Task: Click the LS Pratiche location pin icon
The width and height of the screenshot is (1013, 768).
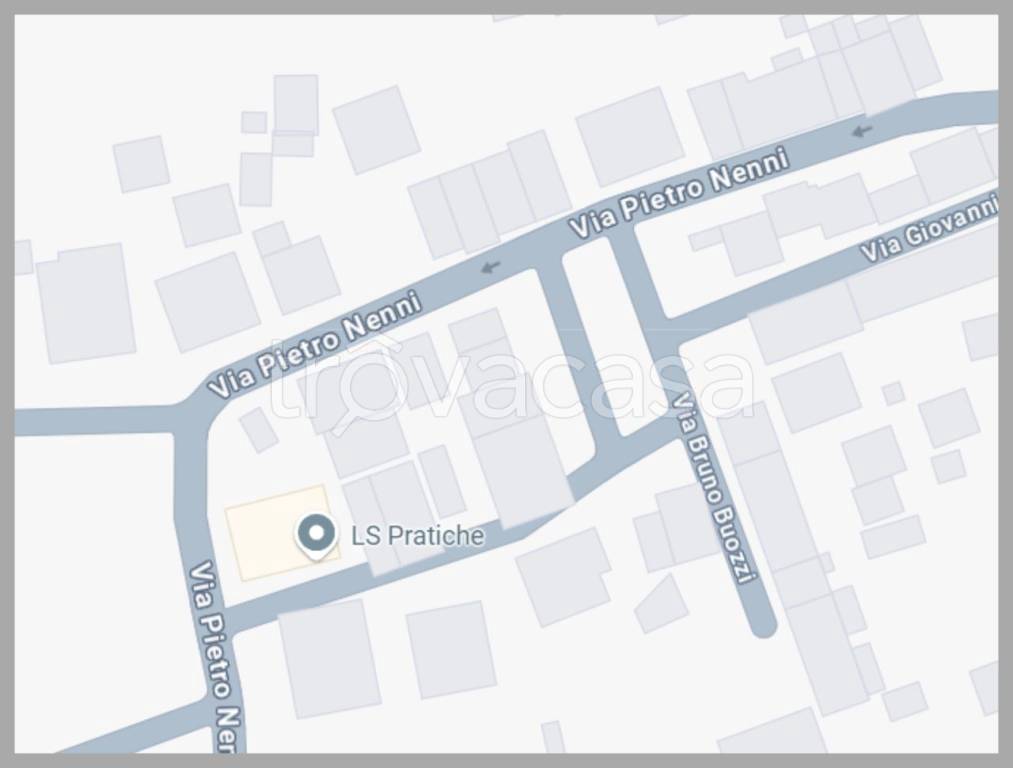Action: point(316,537)
